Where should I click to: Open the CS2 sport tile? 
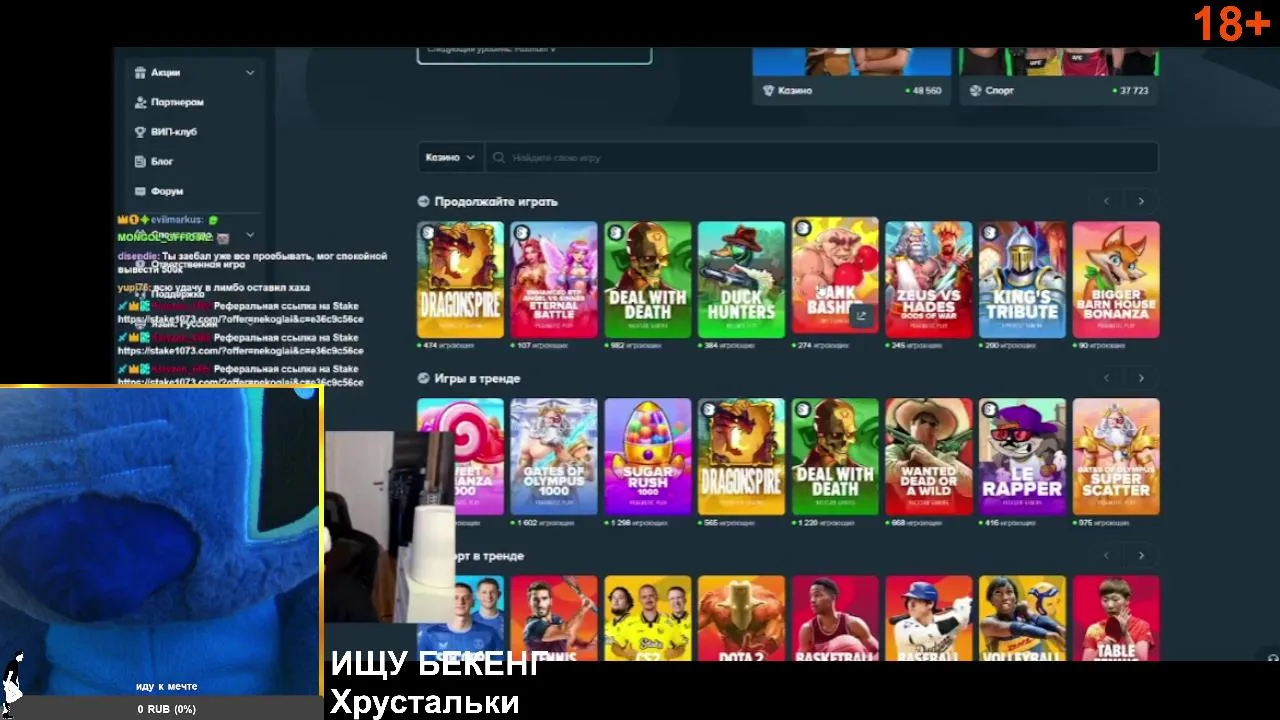click(x=648, y=618)
